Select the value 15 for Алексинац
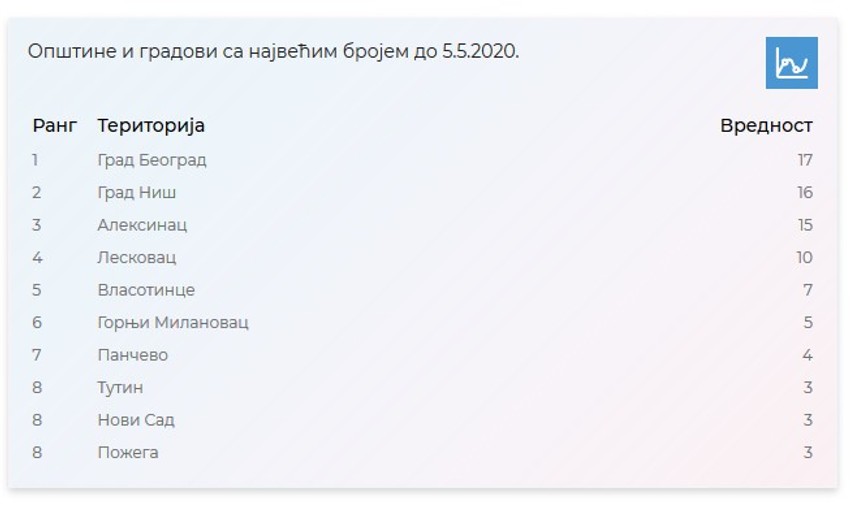 (x=805, y=225)
